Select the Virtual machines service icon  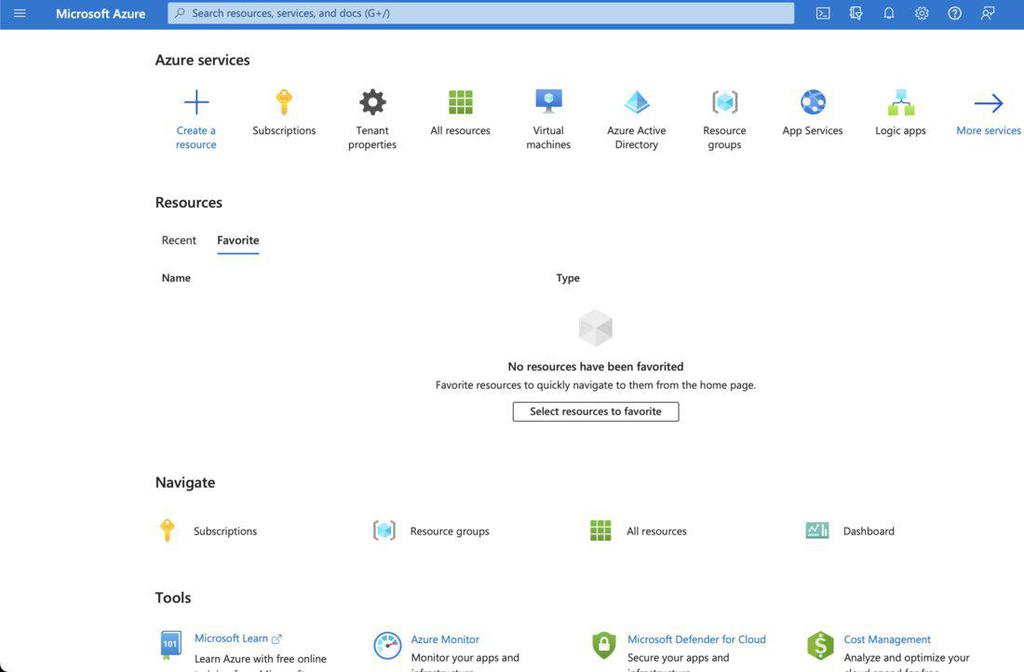click(x=548, y=100)
